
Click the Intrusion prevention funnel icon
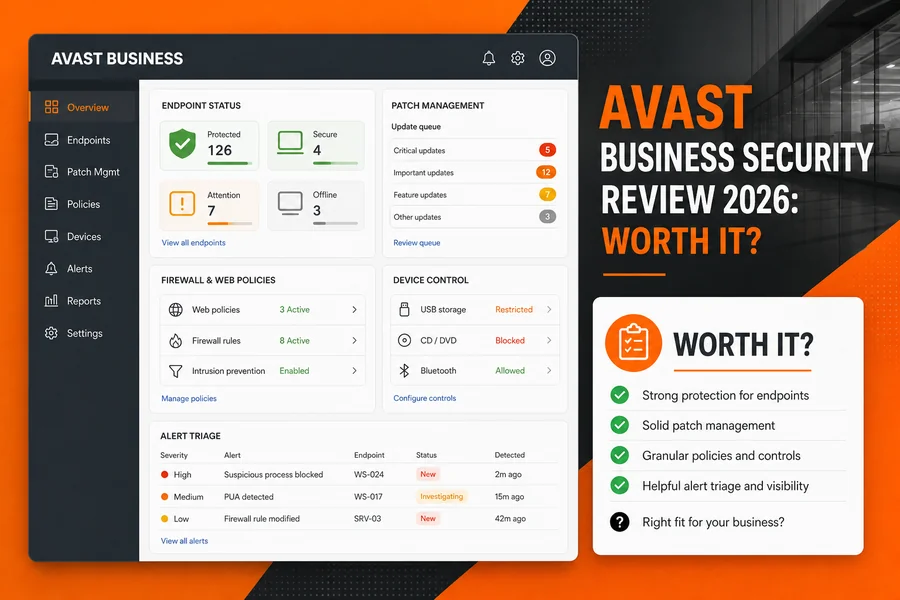point(176,371)
